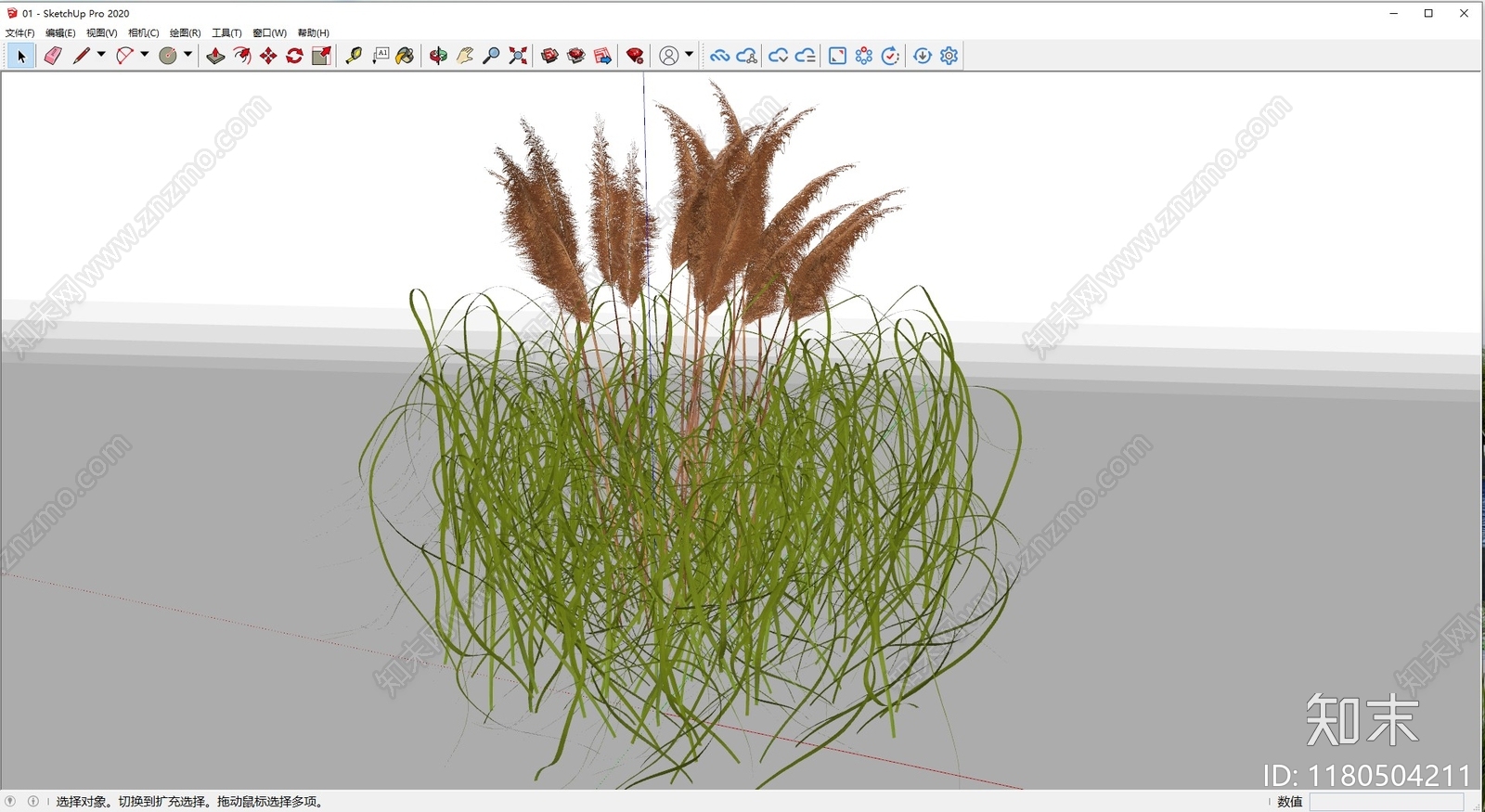Select the Tape Measure tool
The image size is (1485, 812).
point(354,56)
